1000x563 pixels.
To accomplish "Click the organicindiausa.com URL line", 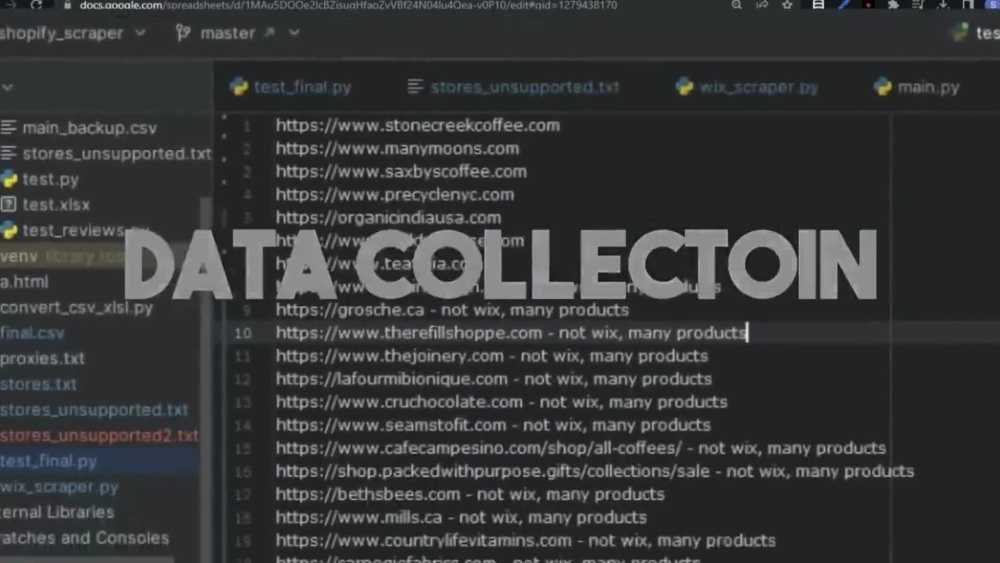I will point(388,217).
